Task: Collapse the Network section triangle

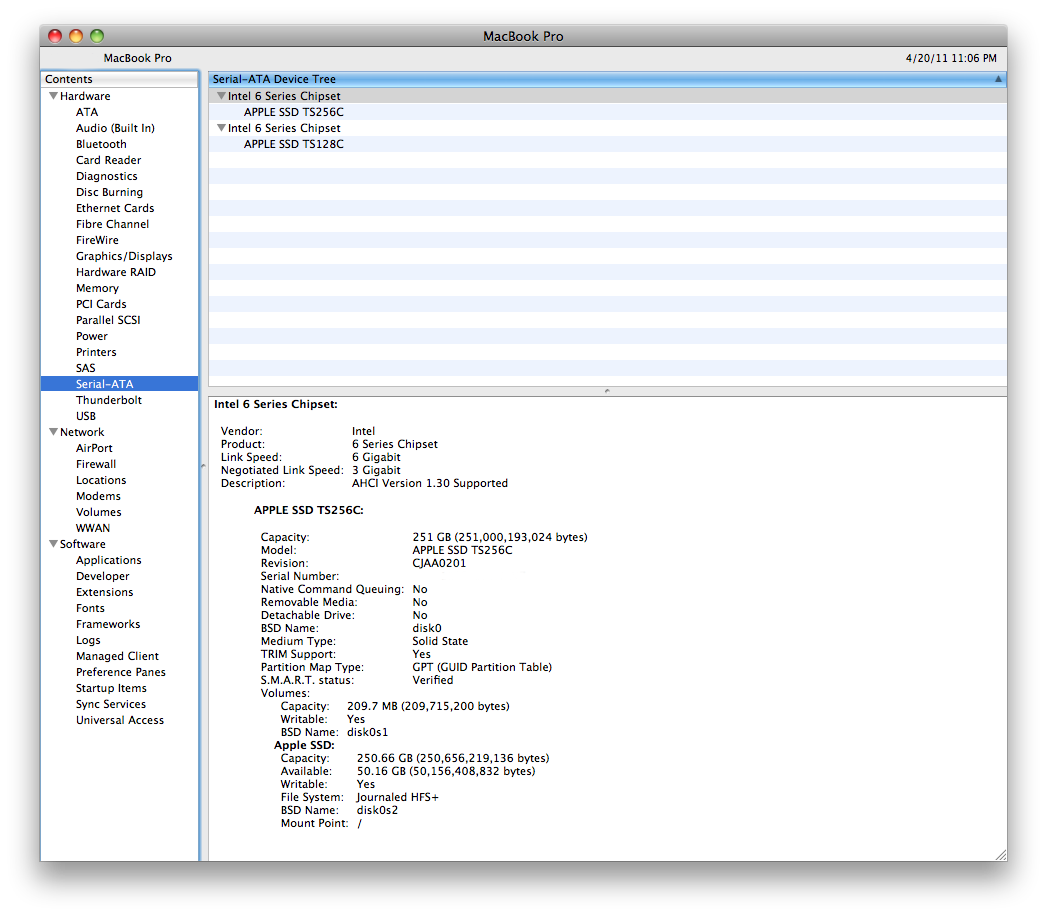Action: click(53, 432)
